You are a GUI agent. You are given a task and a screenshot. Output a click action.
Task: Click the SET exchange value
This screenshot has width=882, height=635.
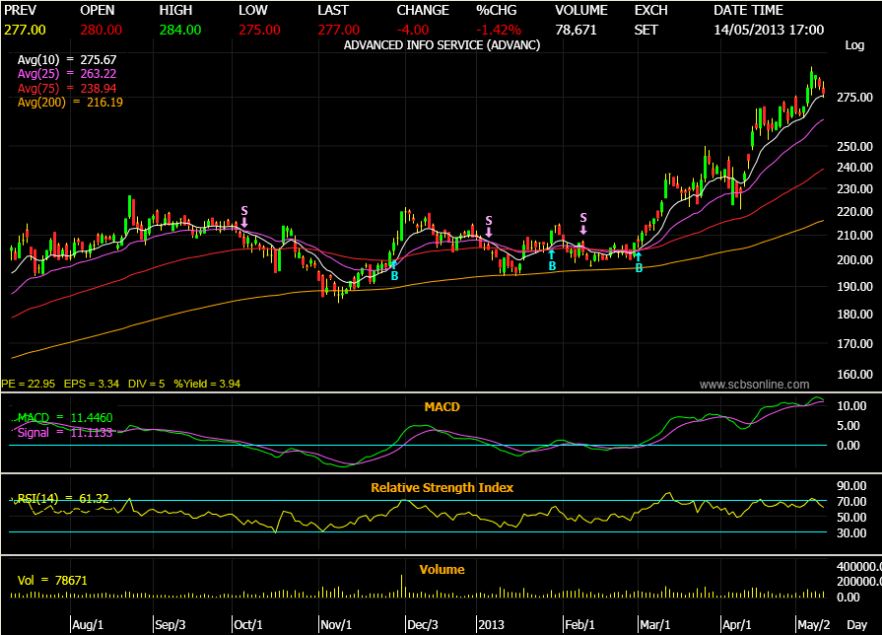pos(646,29)
